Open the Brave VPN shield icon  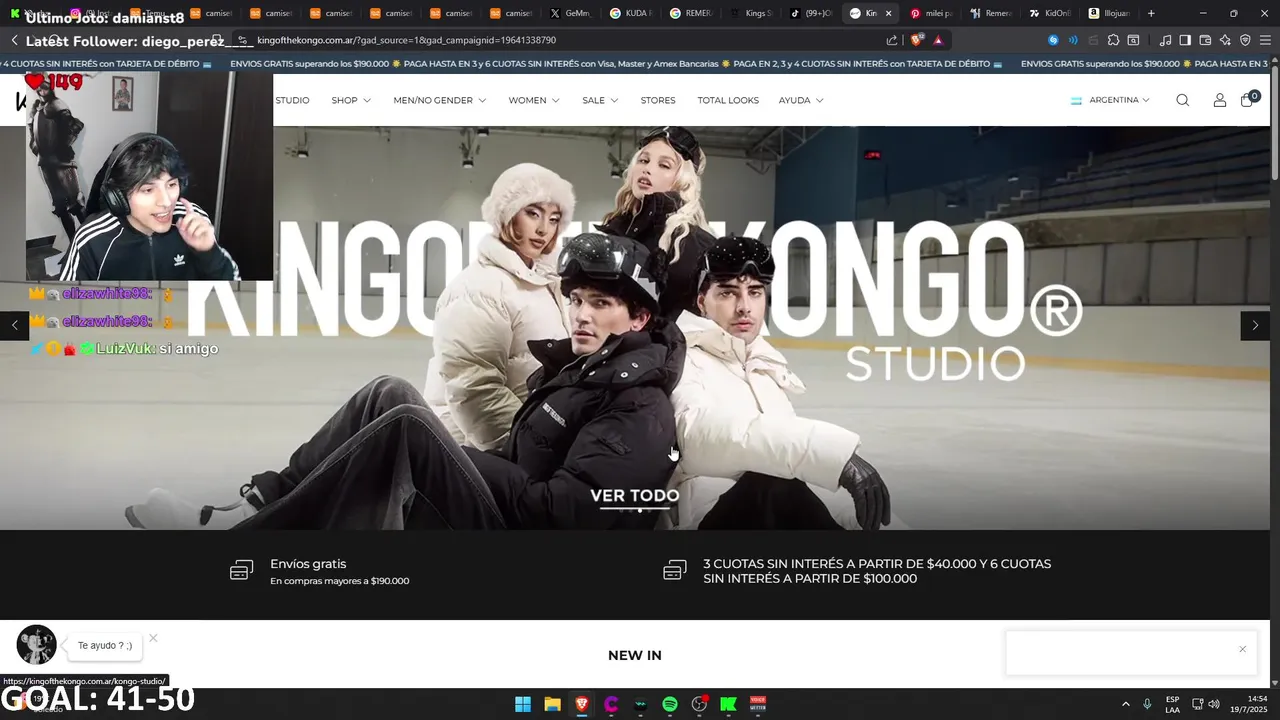(x=1245, y=40)
